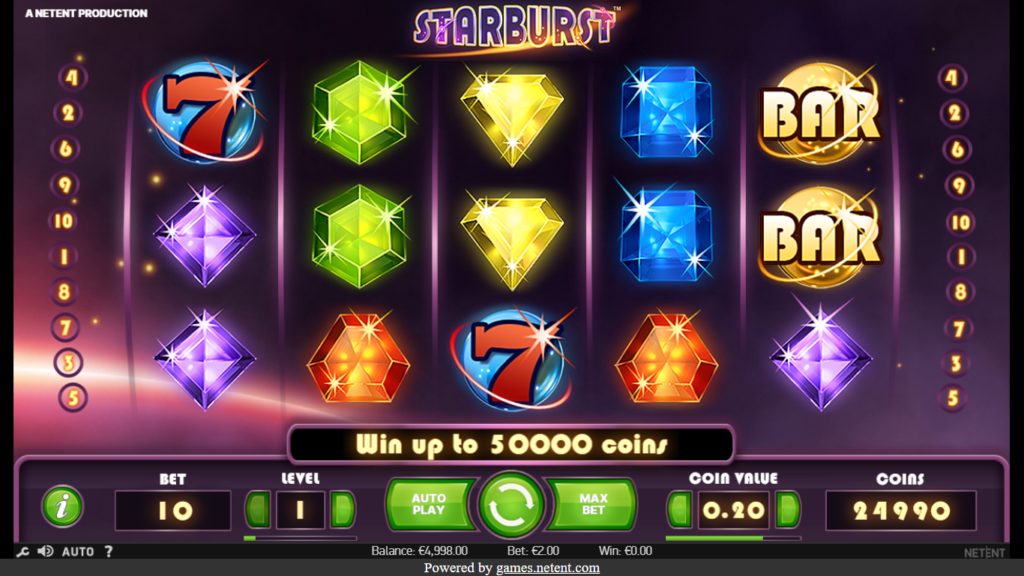This screenshot has width=1024, height=576.
Task: Select payline 5 indicator on right
Action: point(953,398)
